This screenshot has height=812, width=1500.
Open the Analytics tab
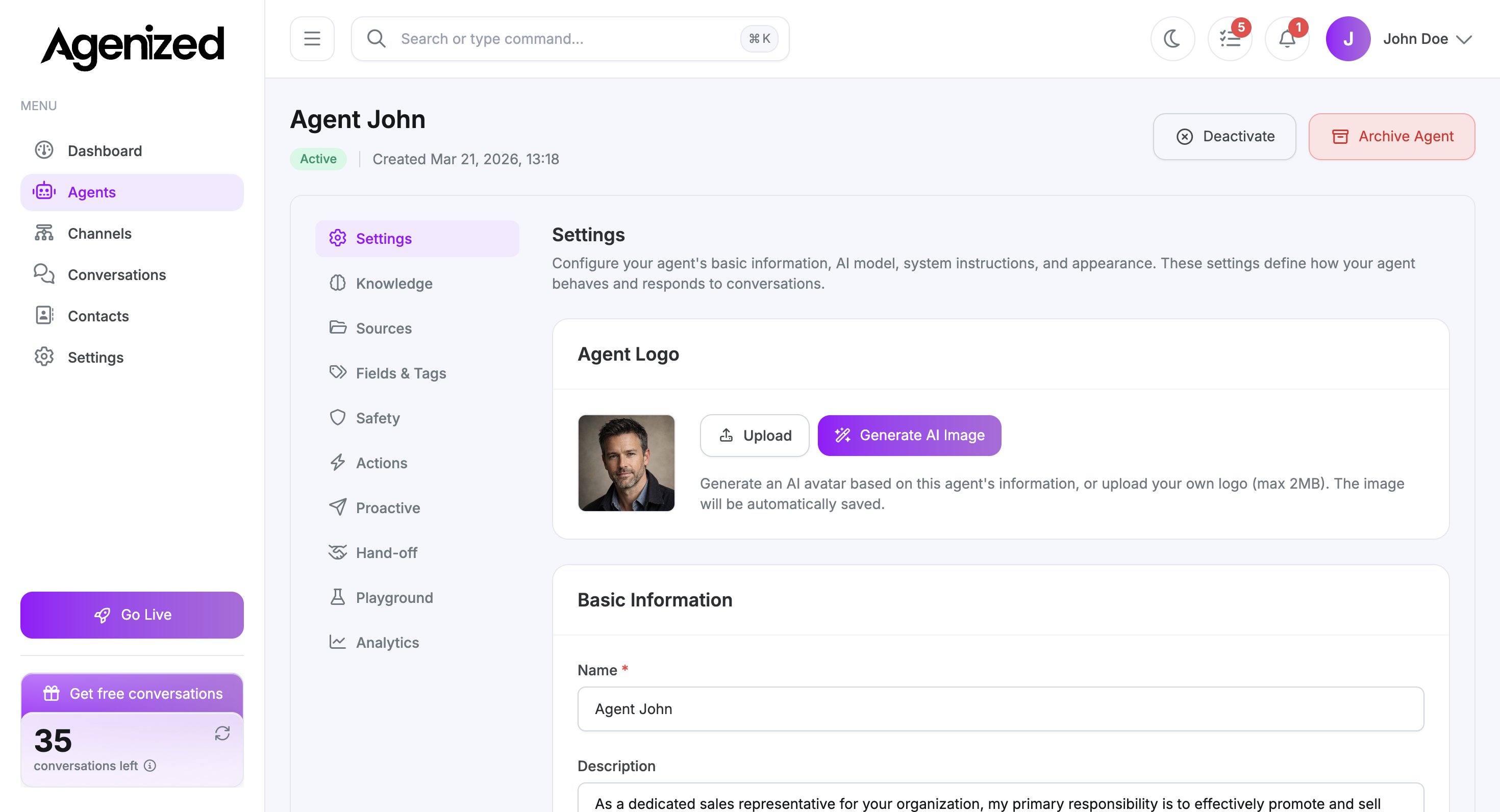[x=417, y=642]
